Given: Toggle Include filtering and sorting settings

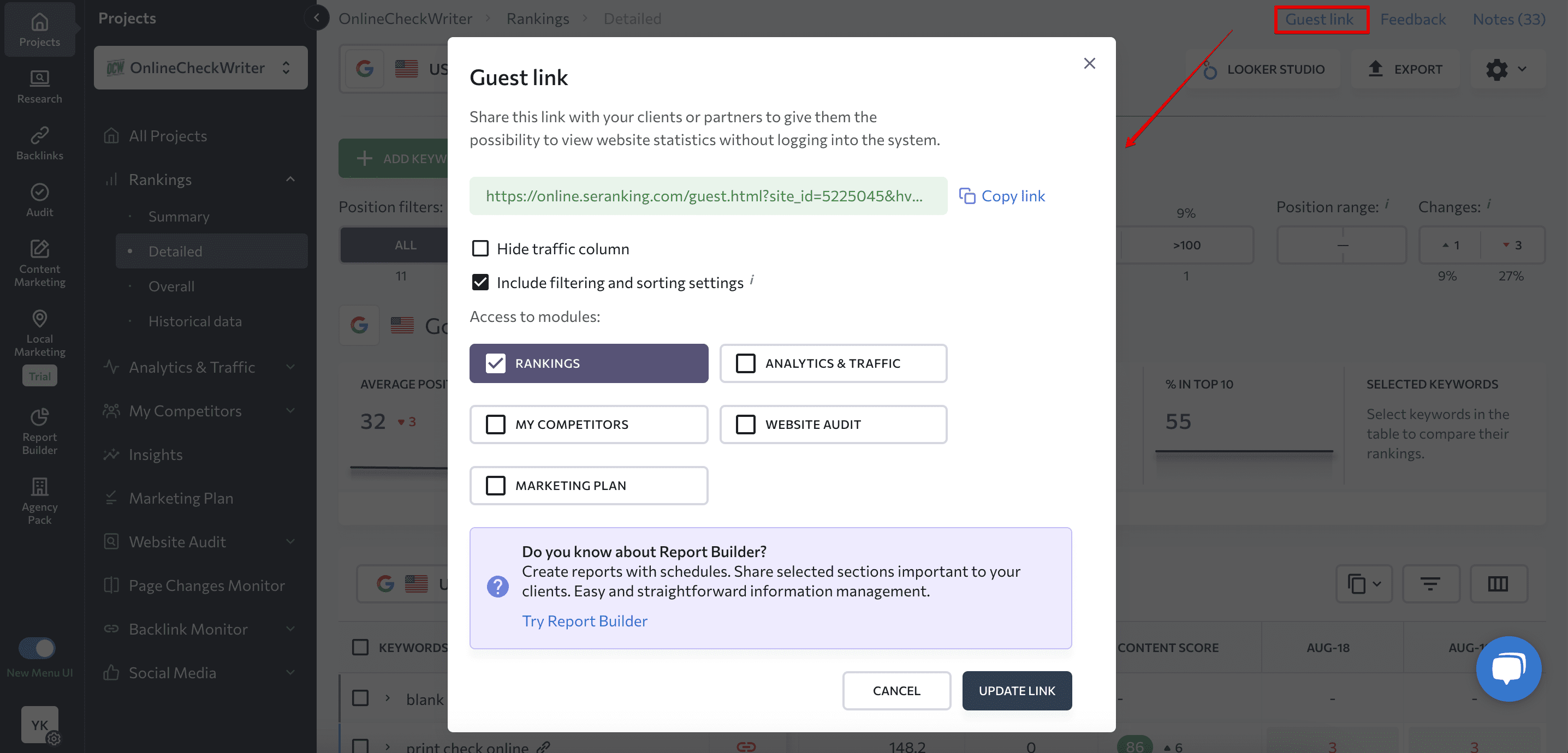Looking at the screenshot, I should [x=480, y=282].
